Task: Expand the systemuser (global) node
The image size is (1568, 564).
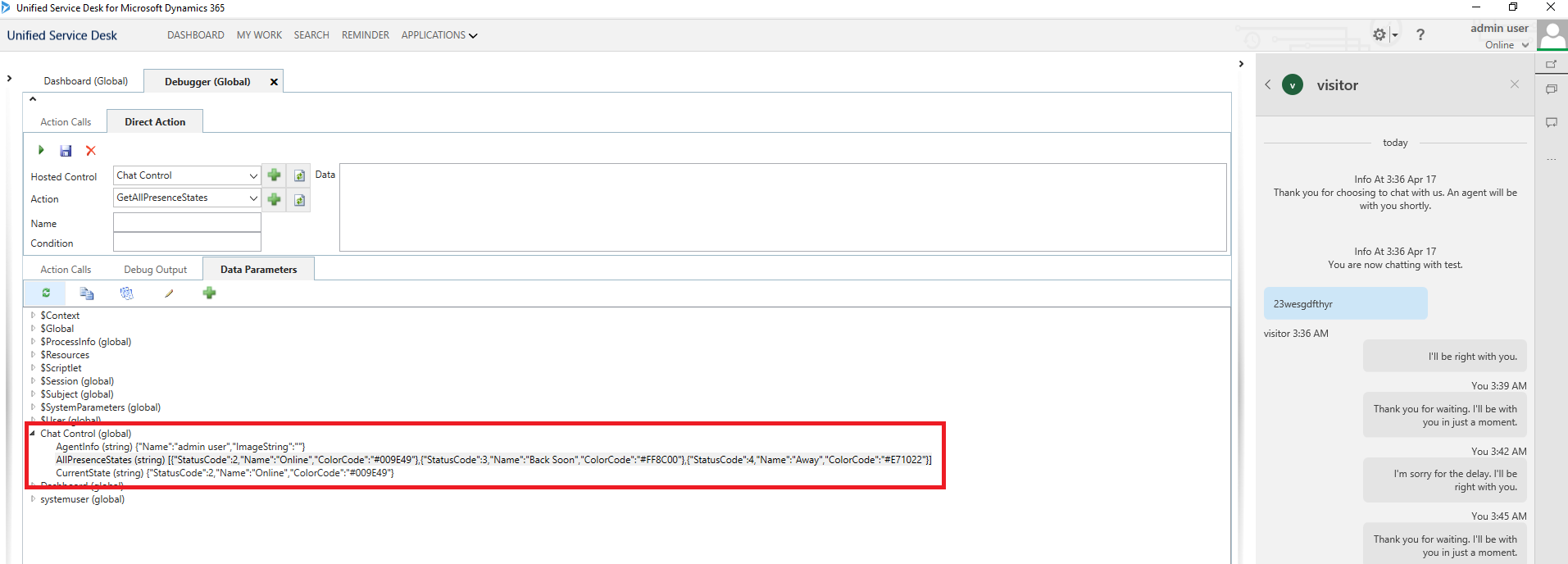Action: tap(33, 498)
